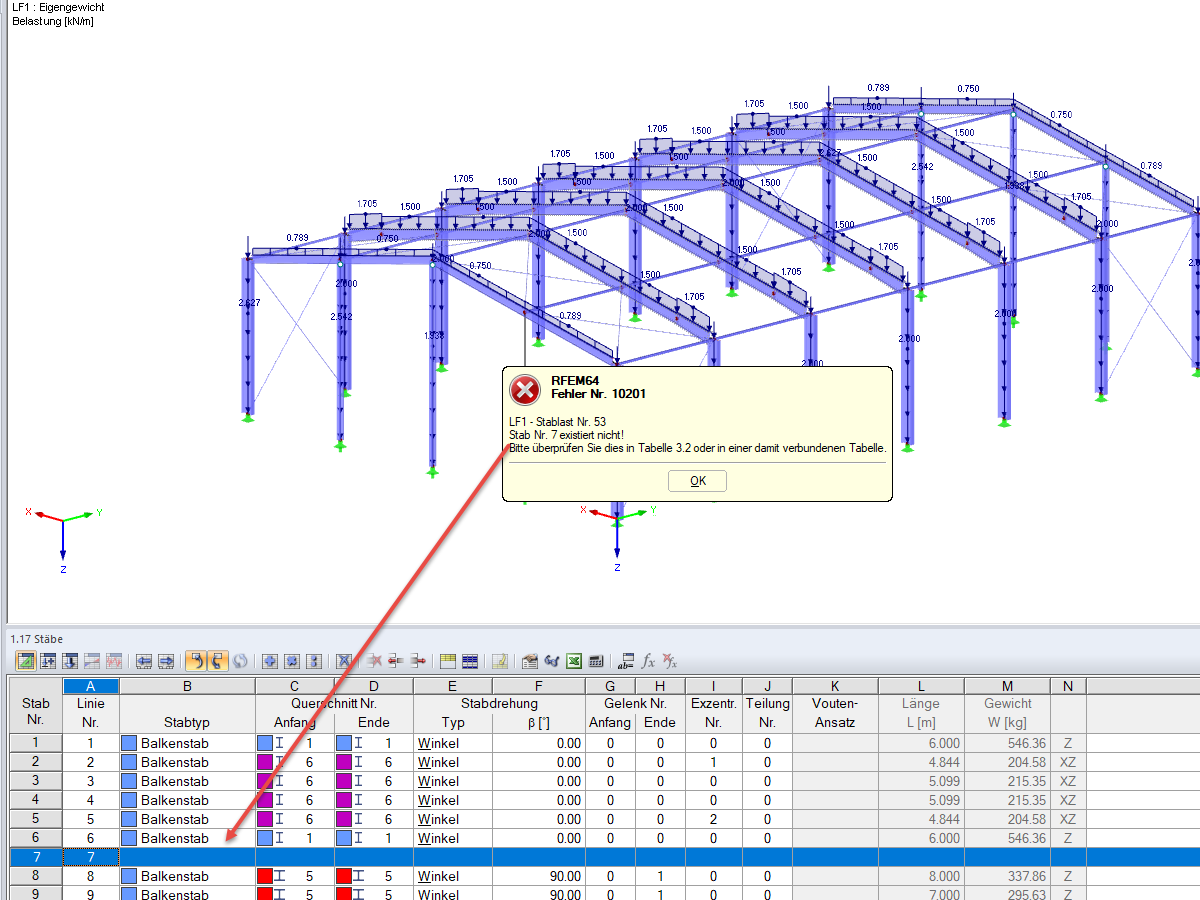Image resolution: width=1200 pixels, height=900 pixels.
Task: Click the first green table edit icon
Action: [25, 661]
